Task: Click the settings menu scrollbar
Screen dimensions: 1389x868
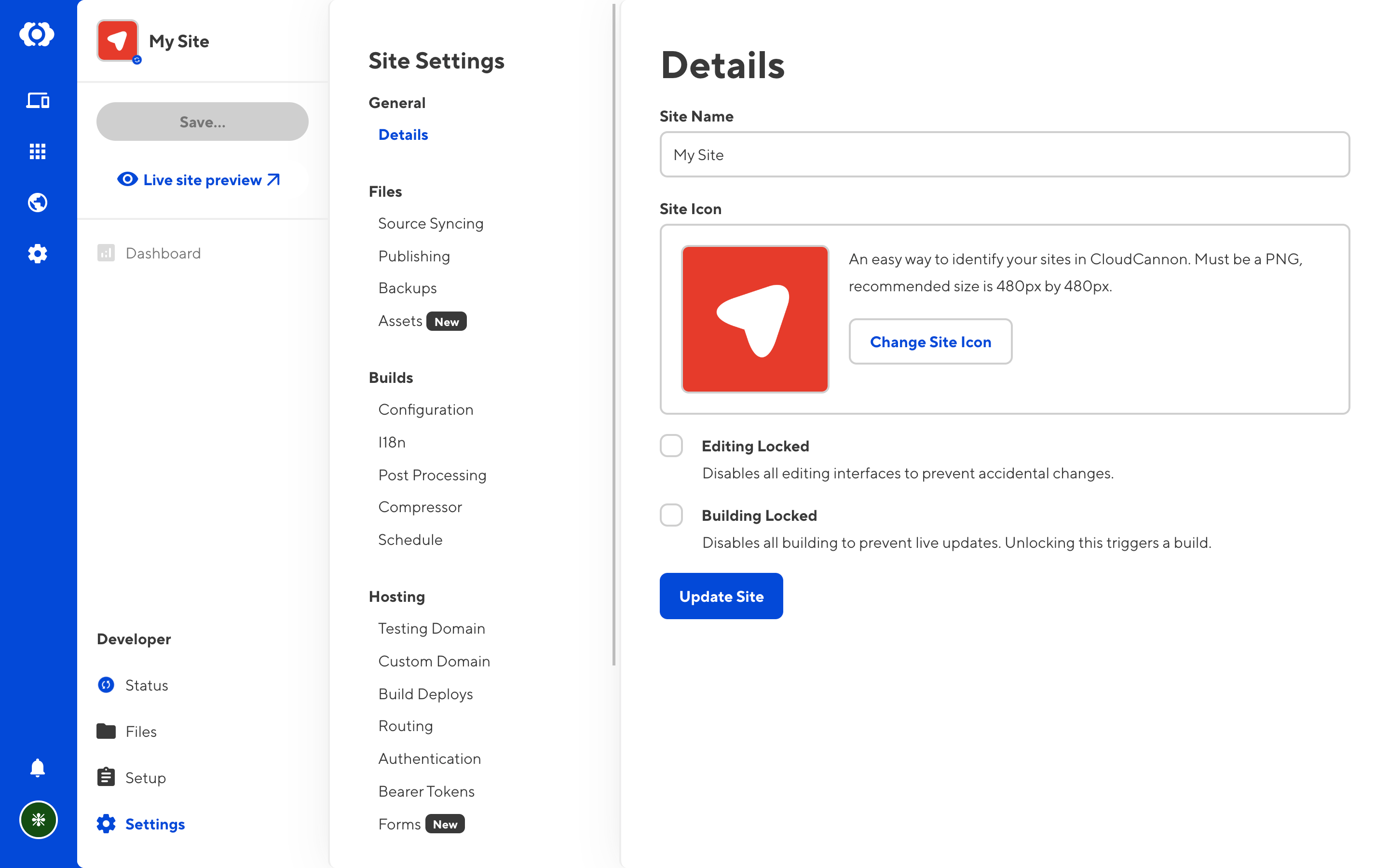Action: pos(613,334)
